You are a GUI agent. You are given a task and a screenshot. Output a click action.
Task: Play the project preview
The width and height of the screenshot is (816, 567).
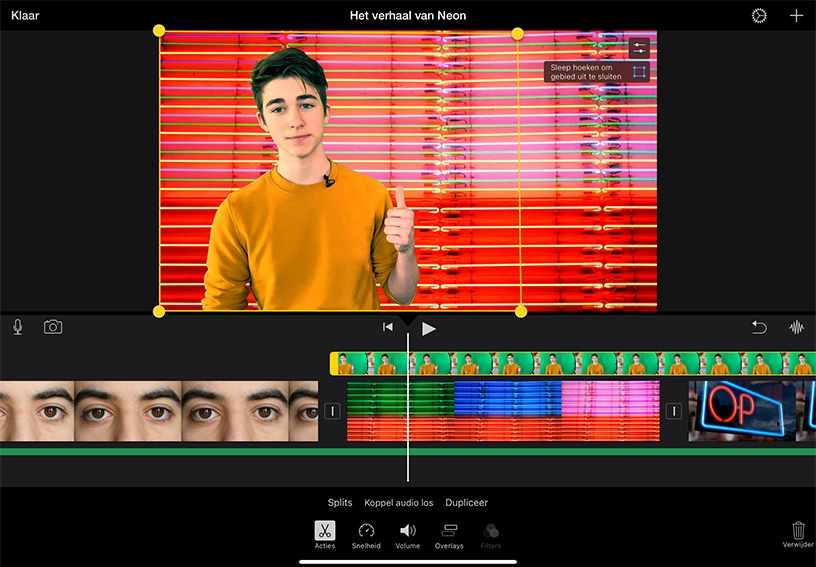(x=428, y=328)
